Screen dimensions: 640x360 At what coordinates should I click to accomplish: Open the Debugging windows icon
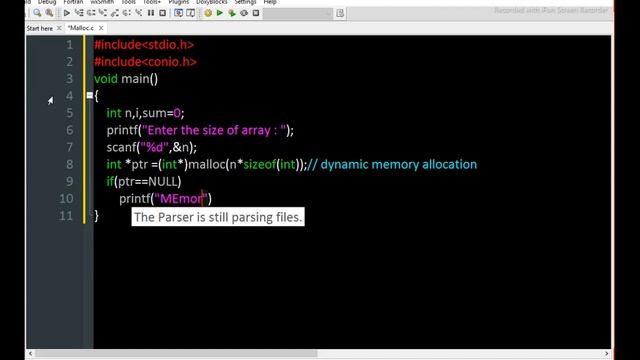click(x=178, y=13)
